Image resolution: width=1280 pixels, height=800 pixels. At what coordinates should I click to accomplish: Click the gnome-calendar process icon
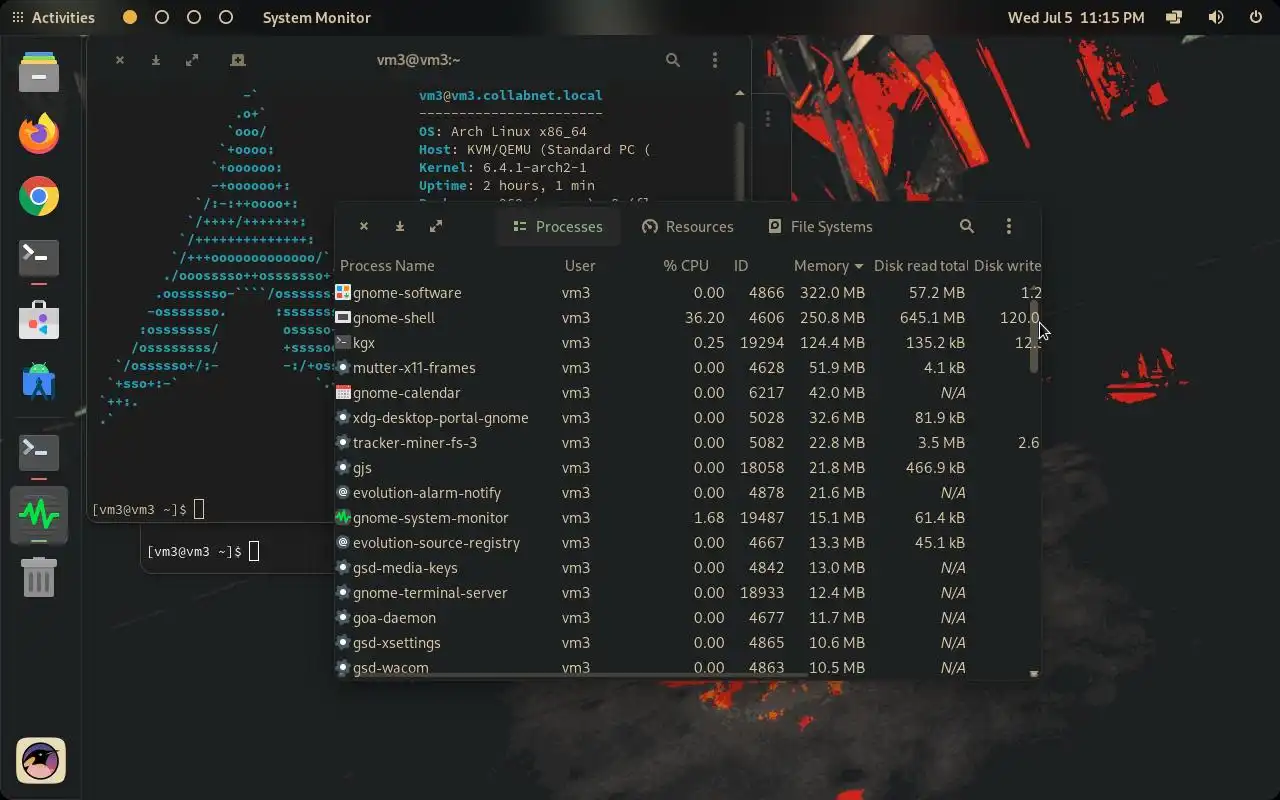(x=343, y=392)
